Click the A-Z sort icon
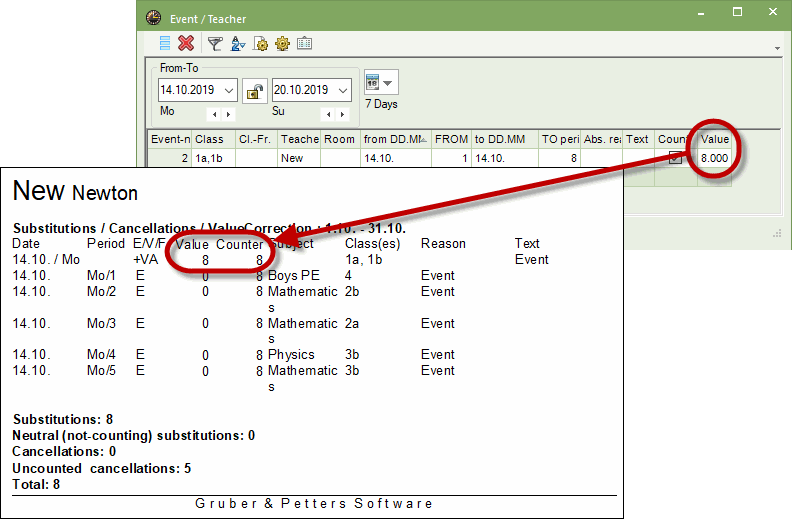The width and height of the screenshot is (792, 519). (x=237, y=44)
